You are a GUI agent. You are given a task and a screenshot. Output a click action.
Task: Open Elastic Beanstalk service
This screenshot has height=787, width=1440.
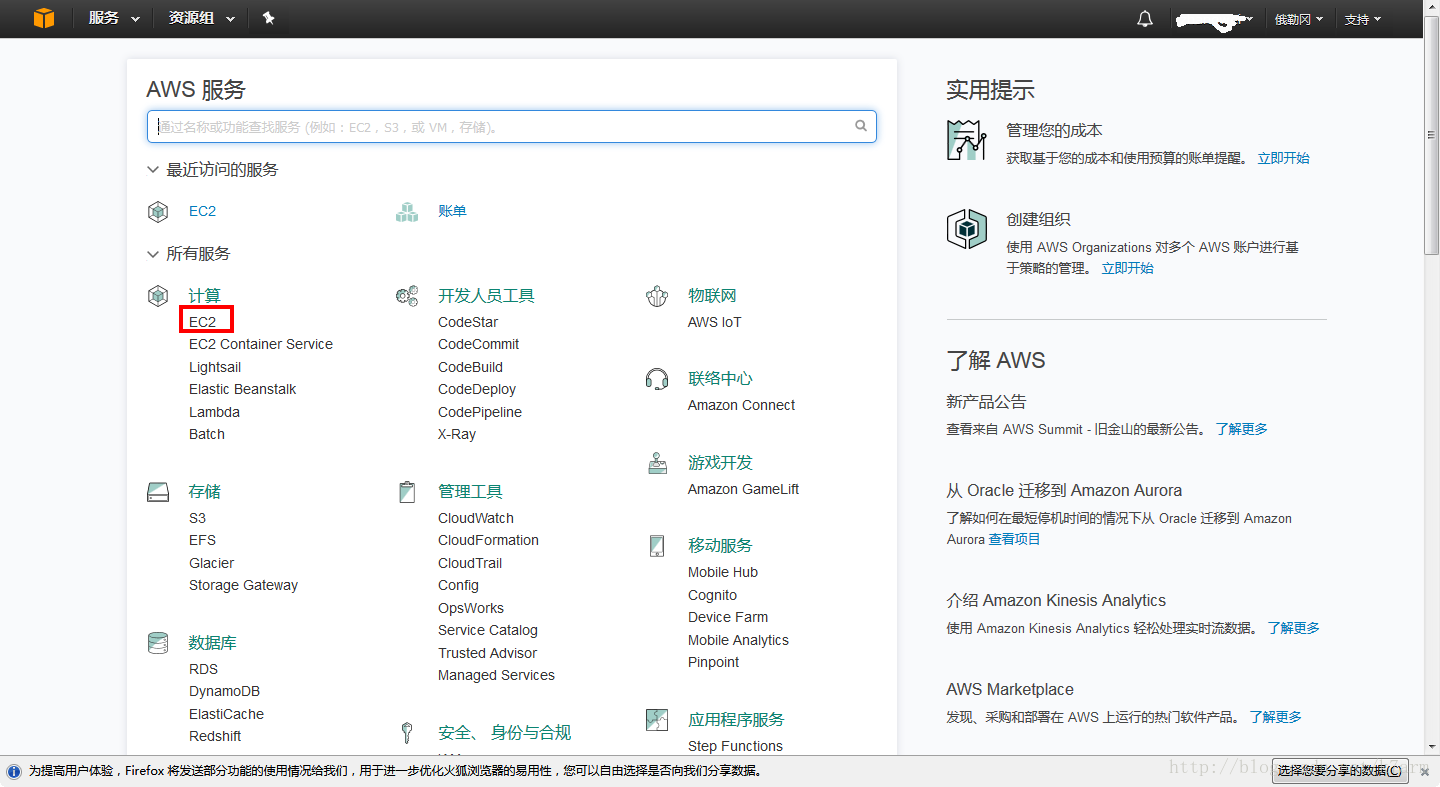click(x=243, y=389)
